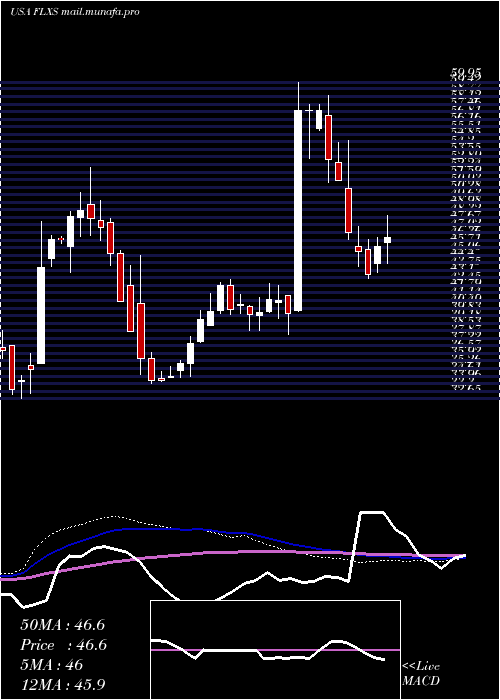This screenshot has width=500, height=700.
Task: Click the '5MA : 46' reading
Action: 52,665
